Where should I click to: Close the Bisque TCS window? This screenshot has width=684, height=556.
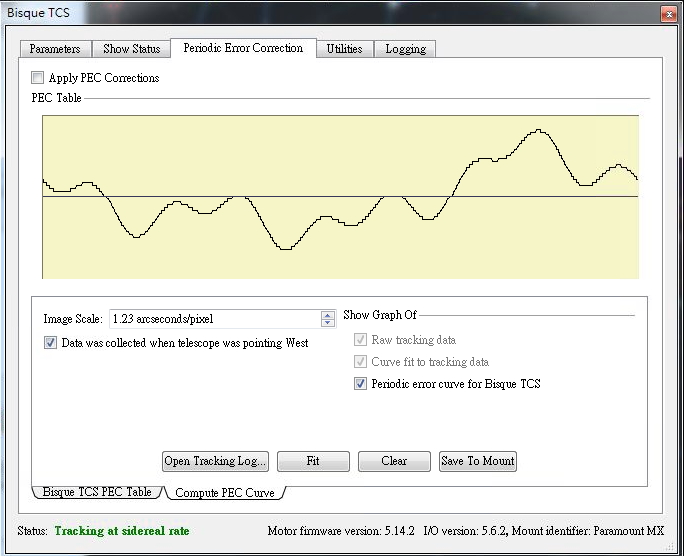click(x=668, y=14)
